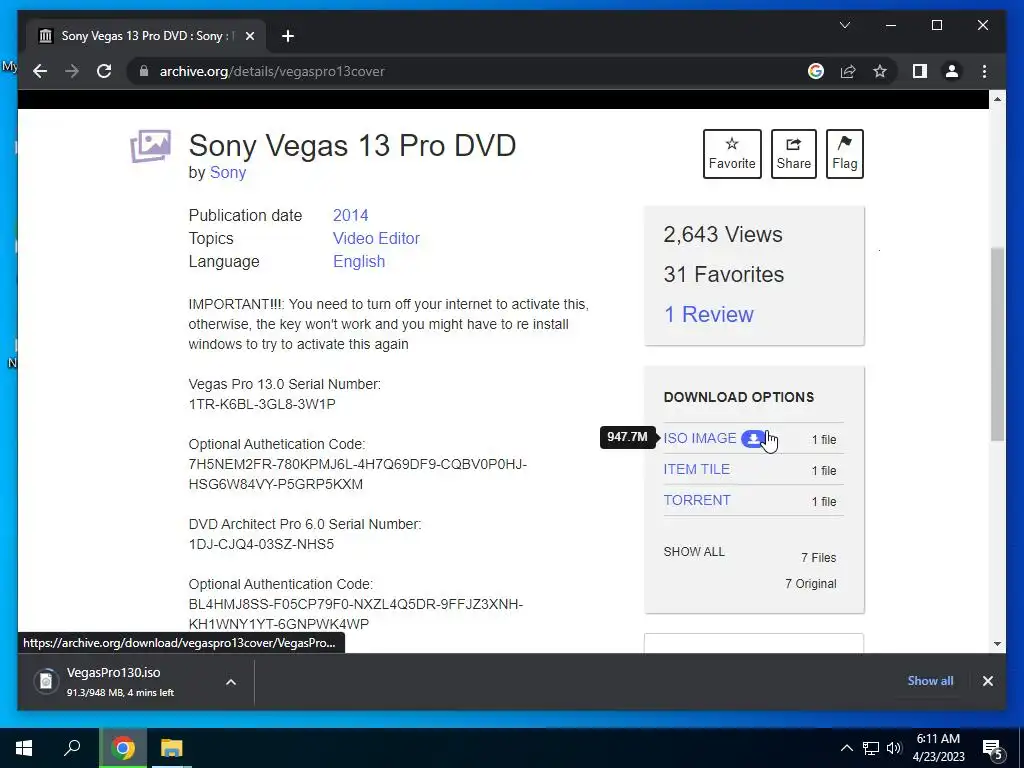Click the browser forward arrow
Viewport: 1024px width, 768px height.
72,71
